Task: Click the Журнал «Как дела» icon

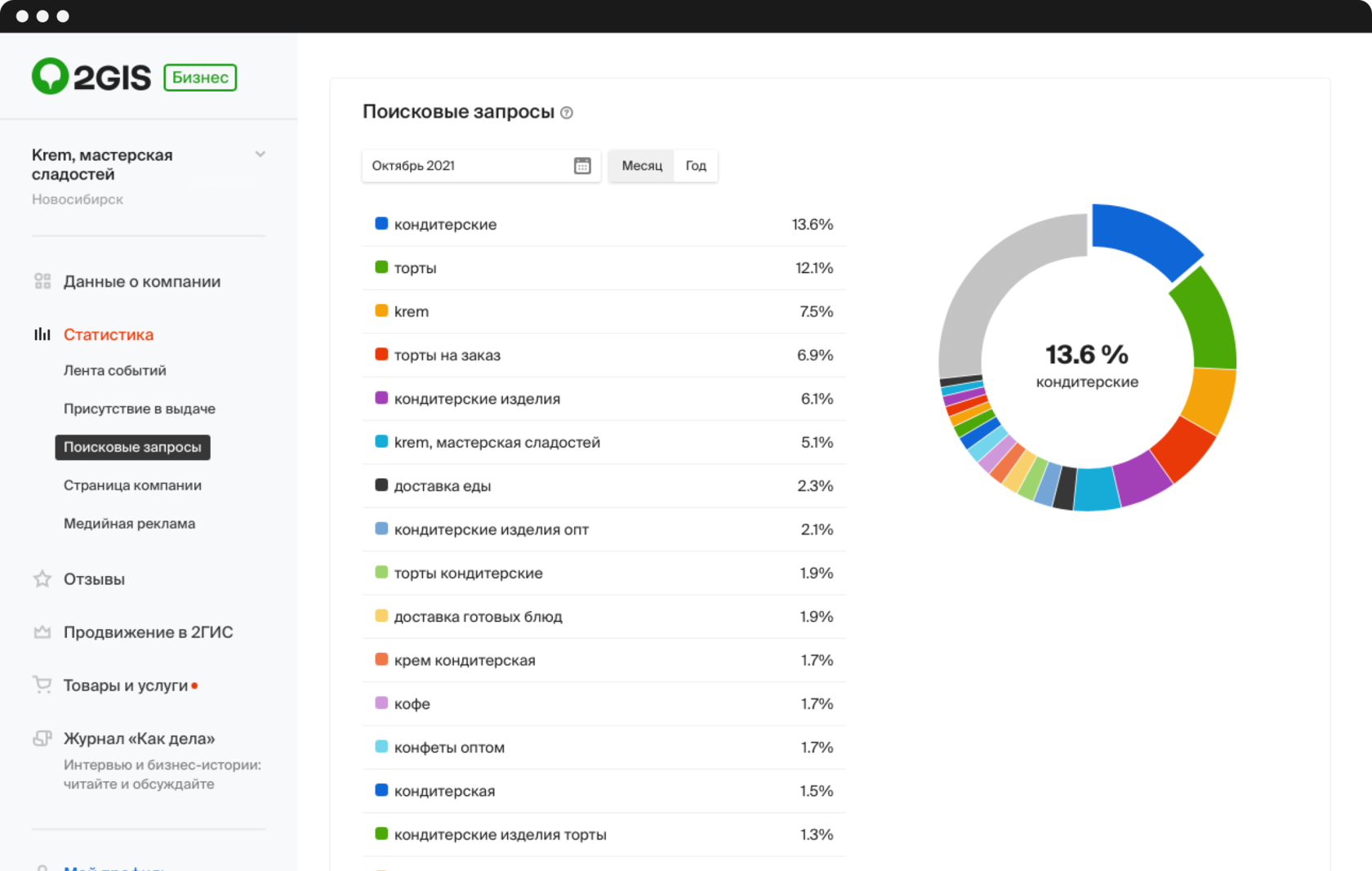Action: click(42, 739)
